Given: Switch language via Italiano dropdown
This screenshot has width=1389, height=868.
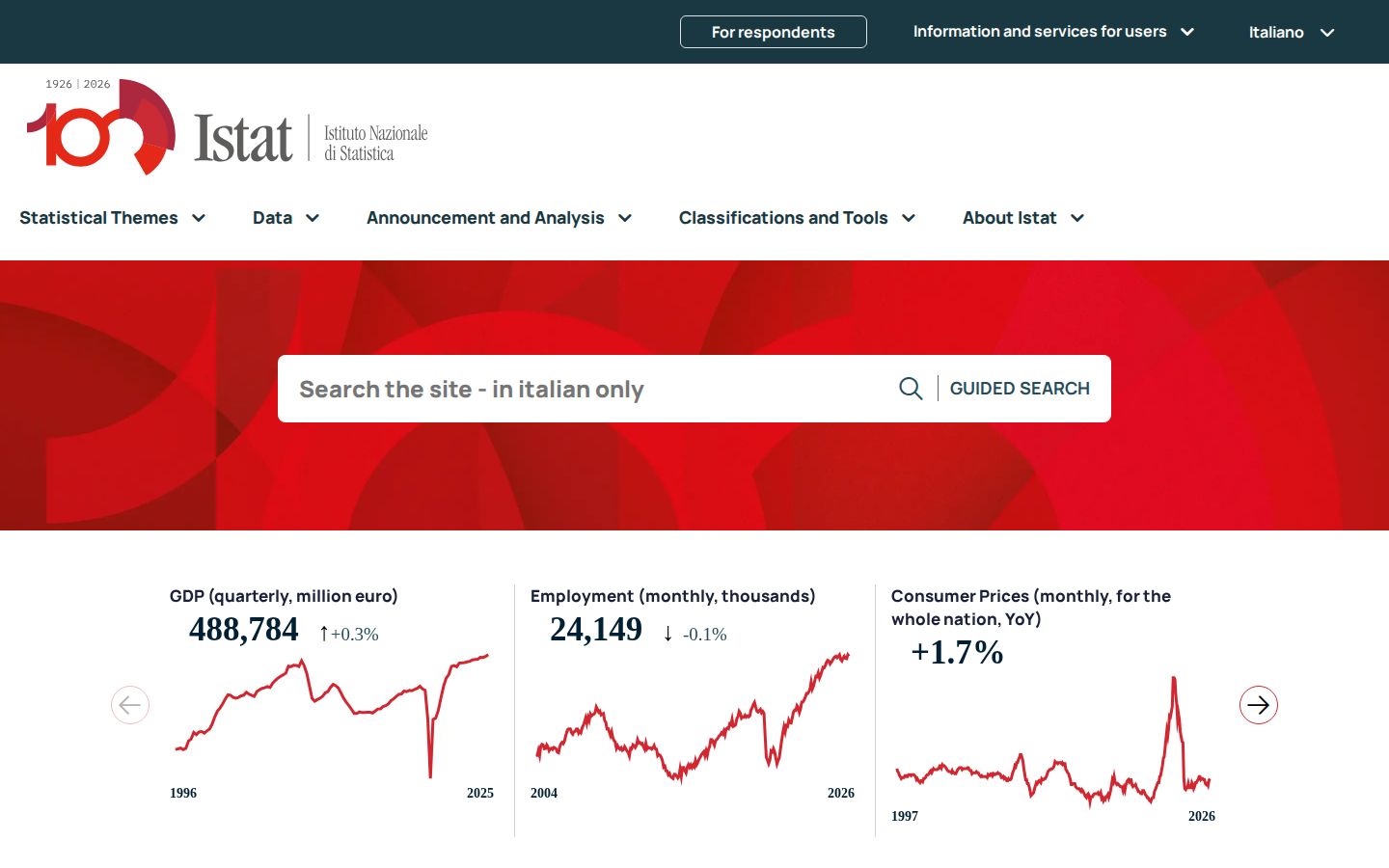Looking at the screenshot, I should [1292, 32].
